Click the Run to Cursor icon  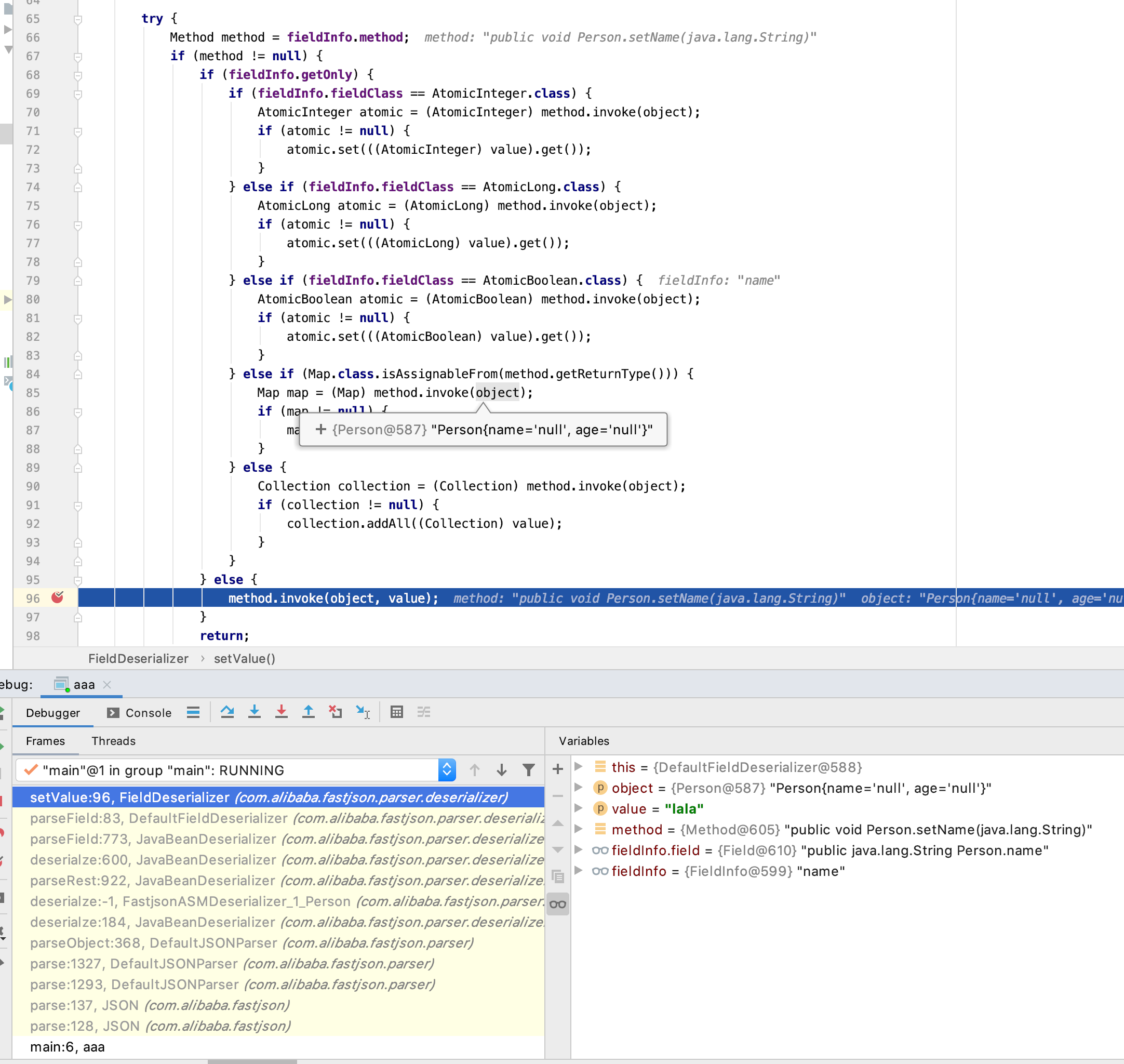coord(363,712)
